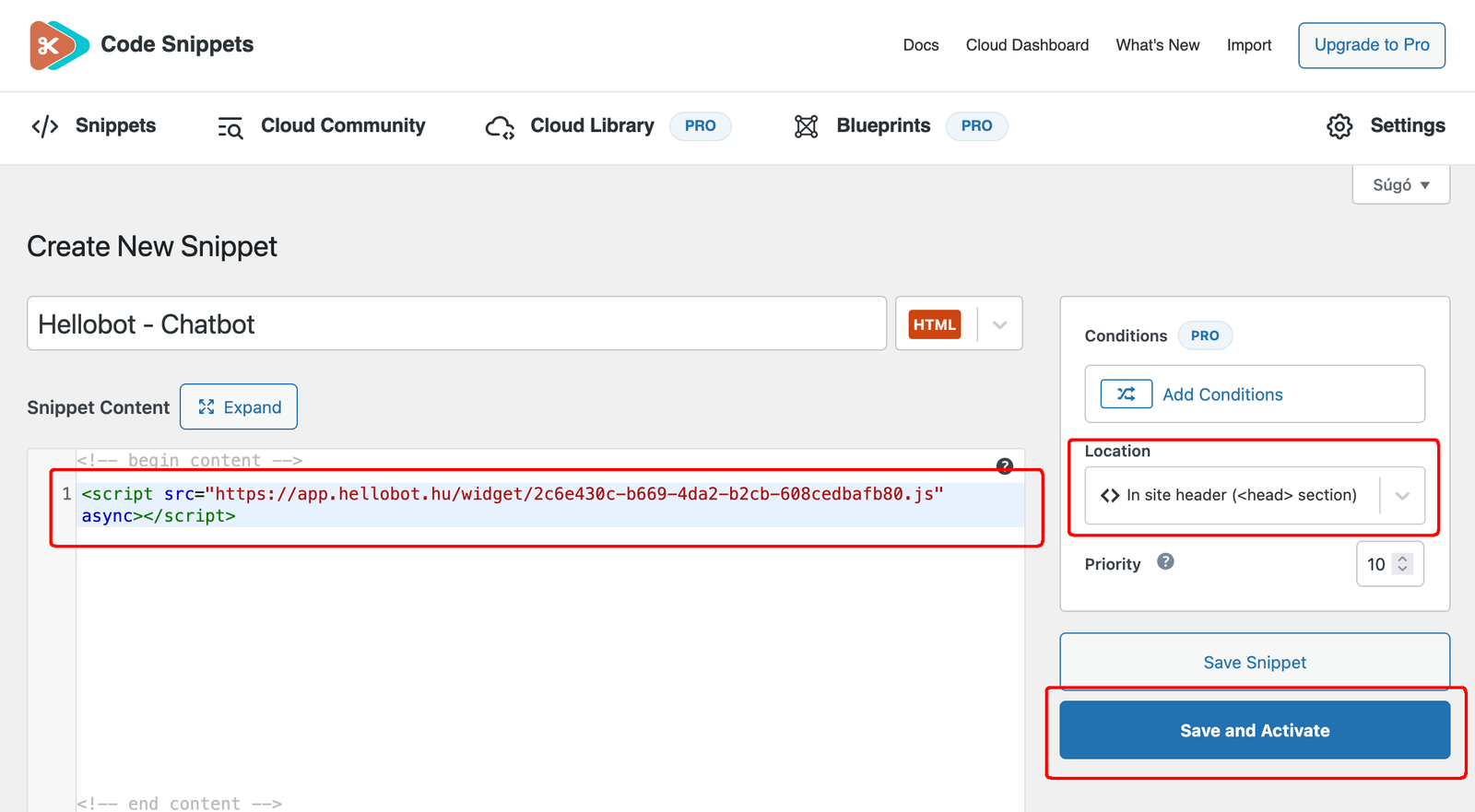Adjust the Priority number stepper arrows
The height and width of the screenshot is (812, 1475).
(1403, 564)
